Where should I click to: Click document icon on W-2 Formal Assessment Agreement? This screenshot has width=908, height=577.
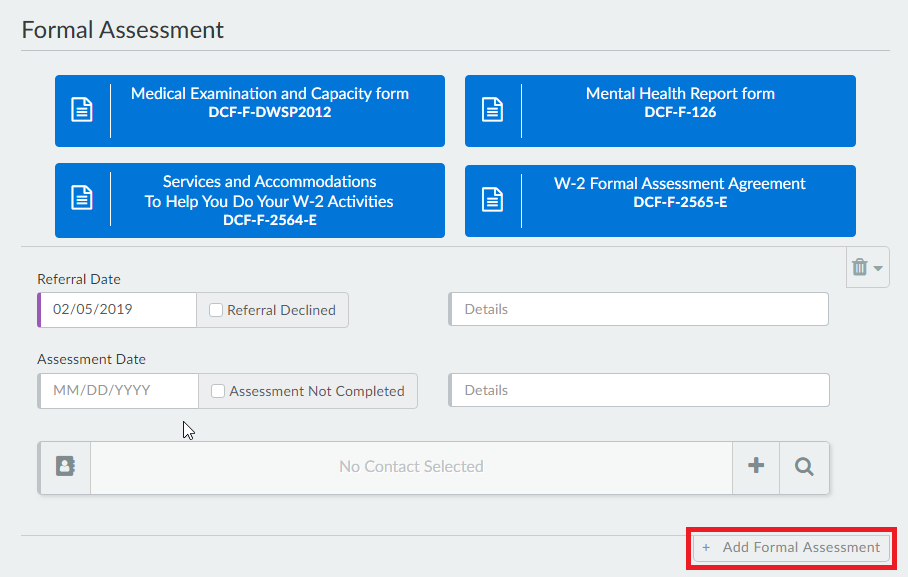tap(492, 198)
